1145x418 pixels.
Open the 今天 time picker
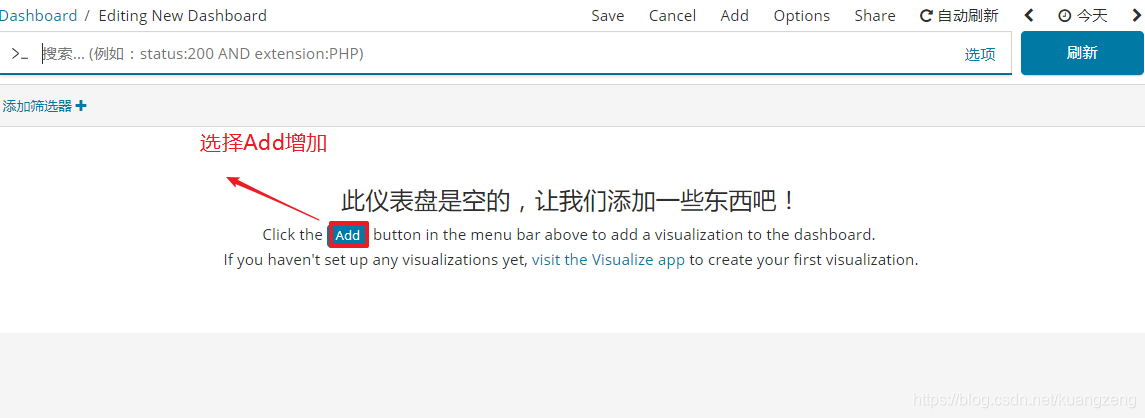pyautogui.click(x=1083, y=15)
